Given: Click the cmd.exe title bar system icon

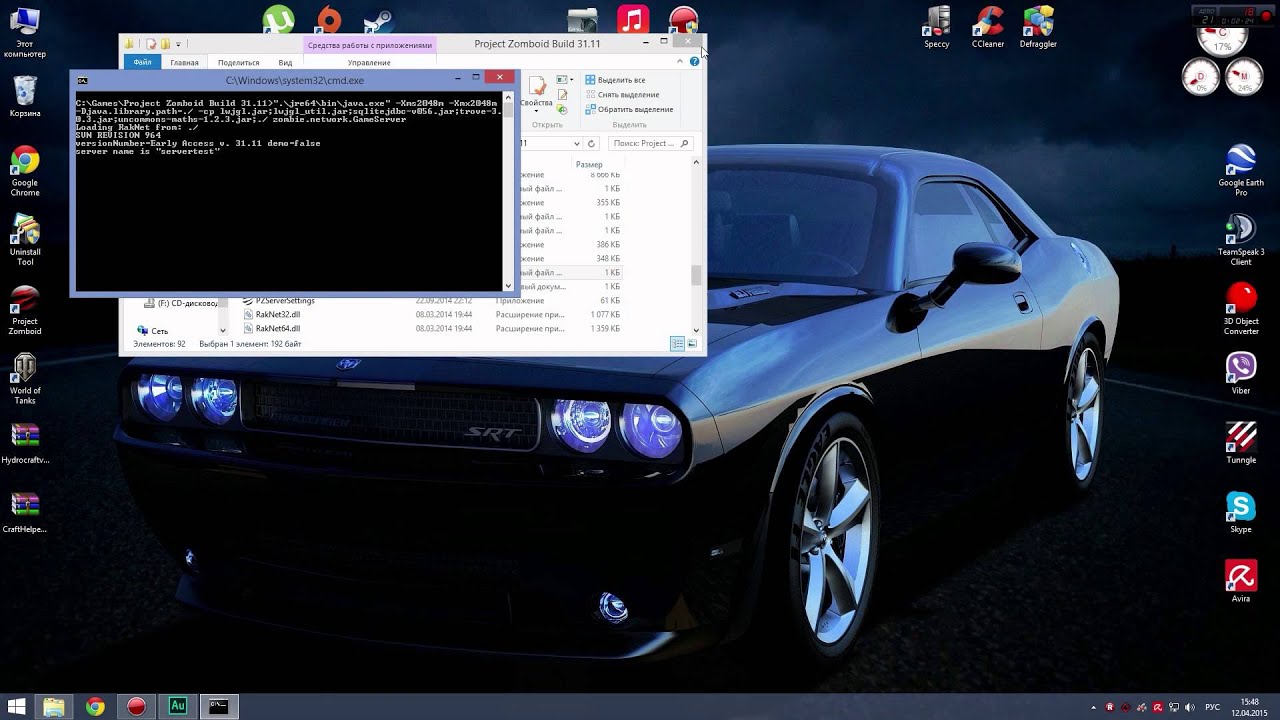Looking at the screenshot, I should 82,80.
